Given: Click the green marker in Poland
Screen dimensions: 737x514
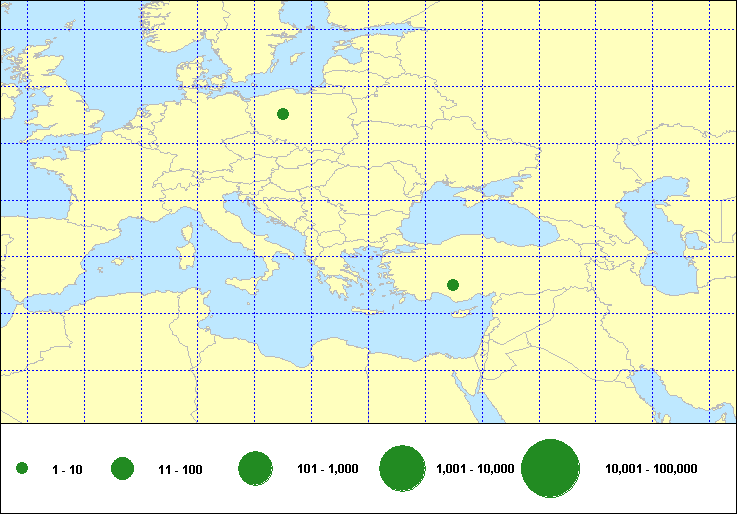Looking at the screenshot, I should (x=283, y=114).
